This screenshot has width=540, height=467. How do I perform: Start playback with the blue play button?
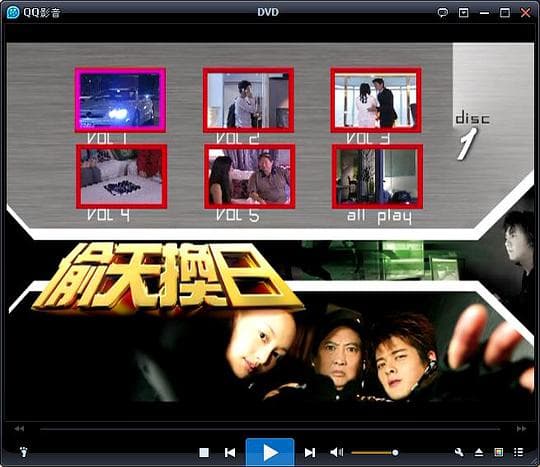coord(270,452)
